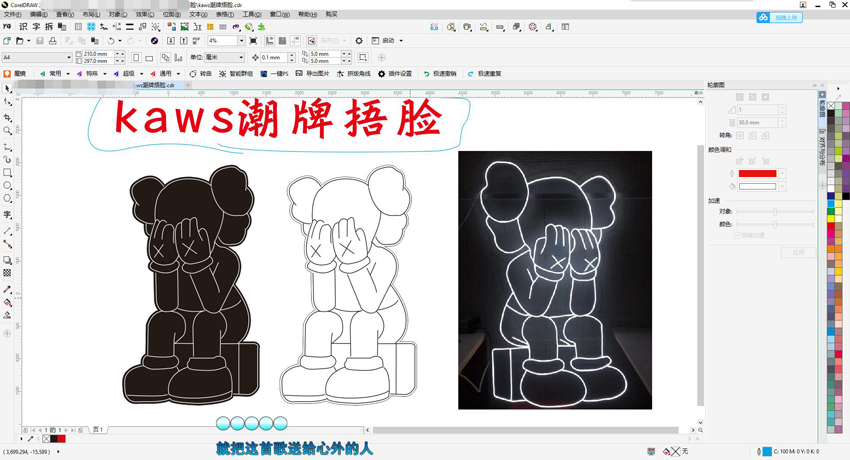Select the Inside Contour option
Screen dimensions: 850x460
pyautogui.click(x=752, y=96)
